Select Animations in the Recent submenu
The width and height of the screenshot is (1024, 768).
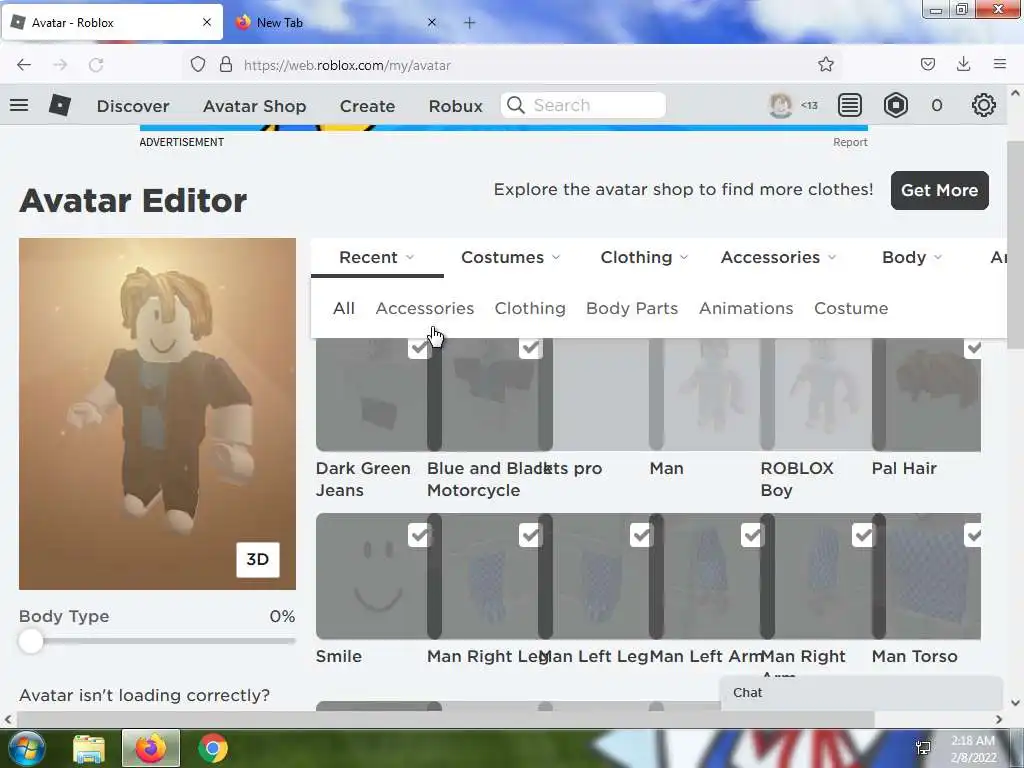pyautogui.click(x=746, y=308)
